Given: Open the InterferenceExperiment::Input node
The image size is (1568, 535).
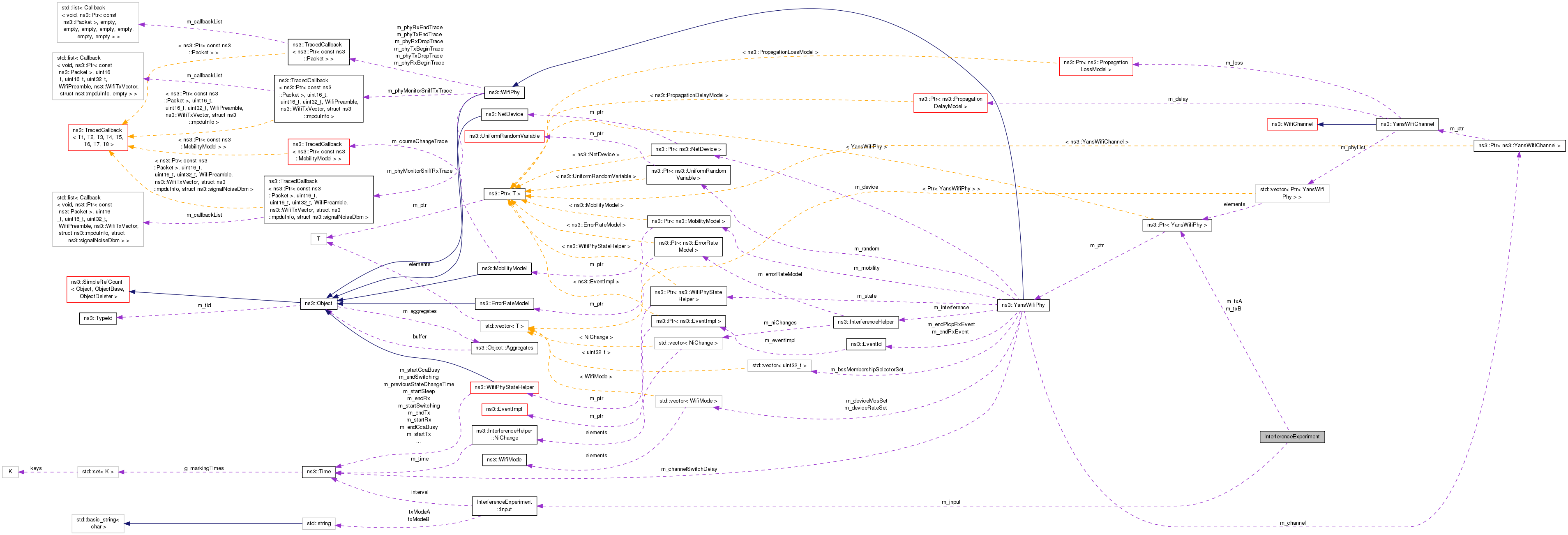Looking at the screenshot, I should pos(504,506).
